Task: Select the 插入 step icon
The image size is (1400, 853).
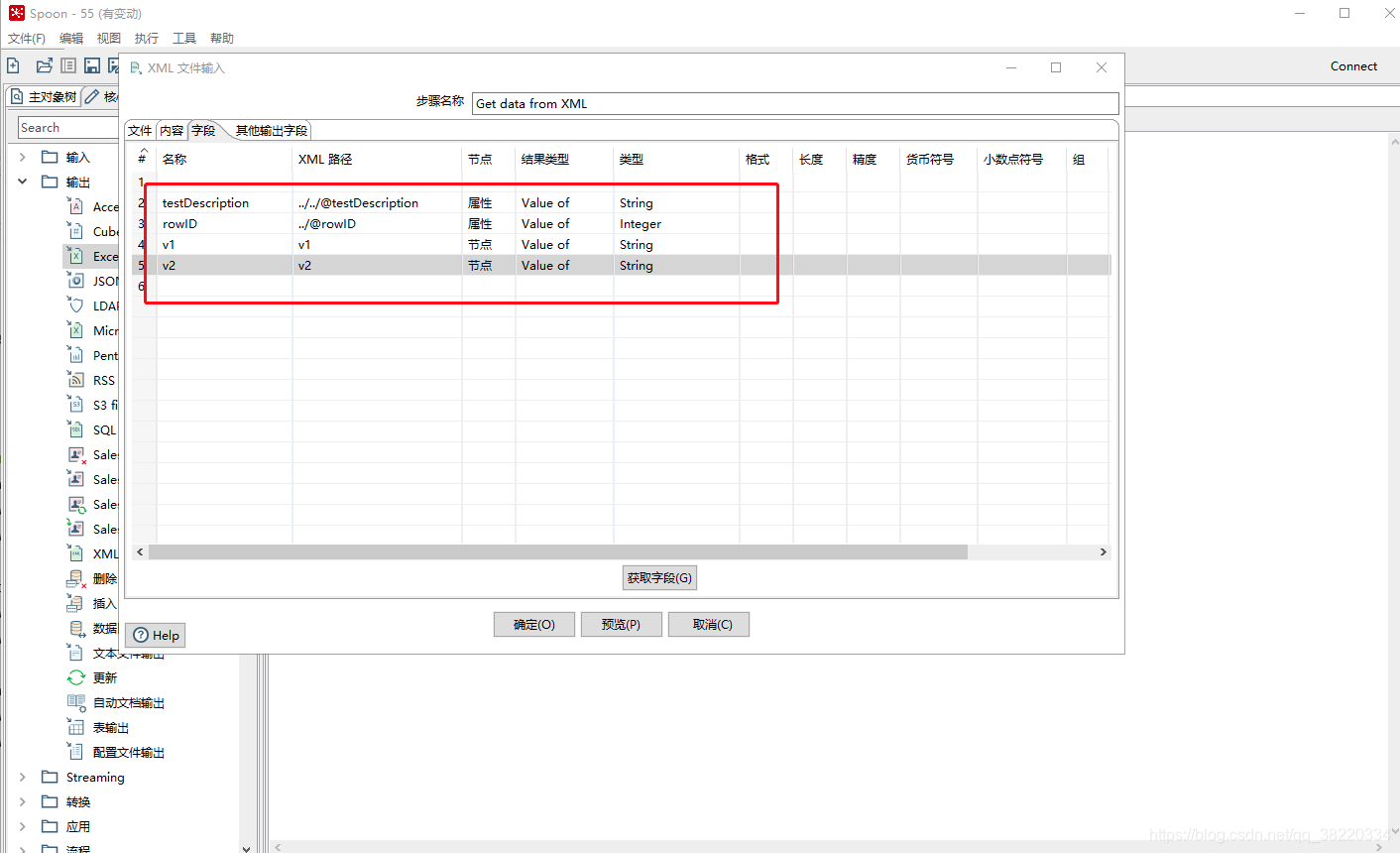Action: pos(75,603)
